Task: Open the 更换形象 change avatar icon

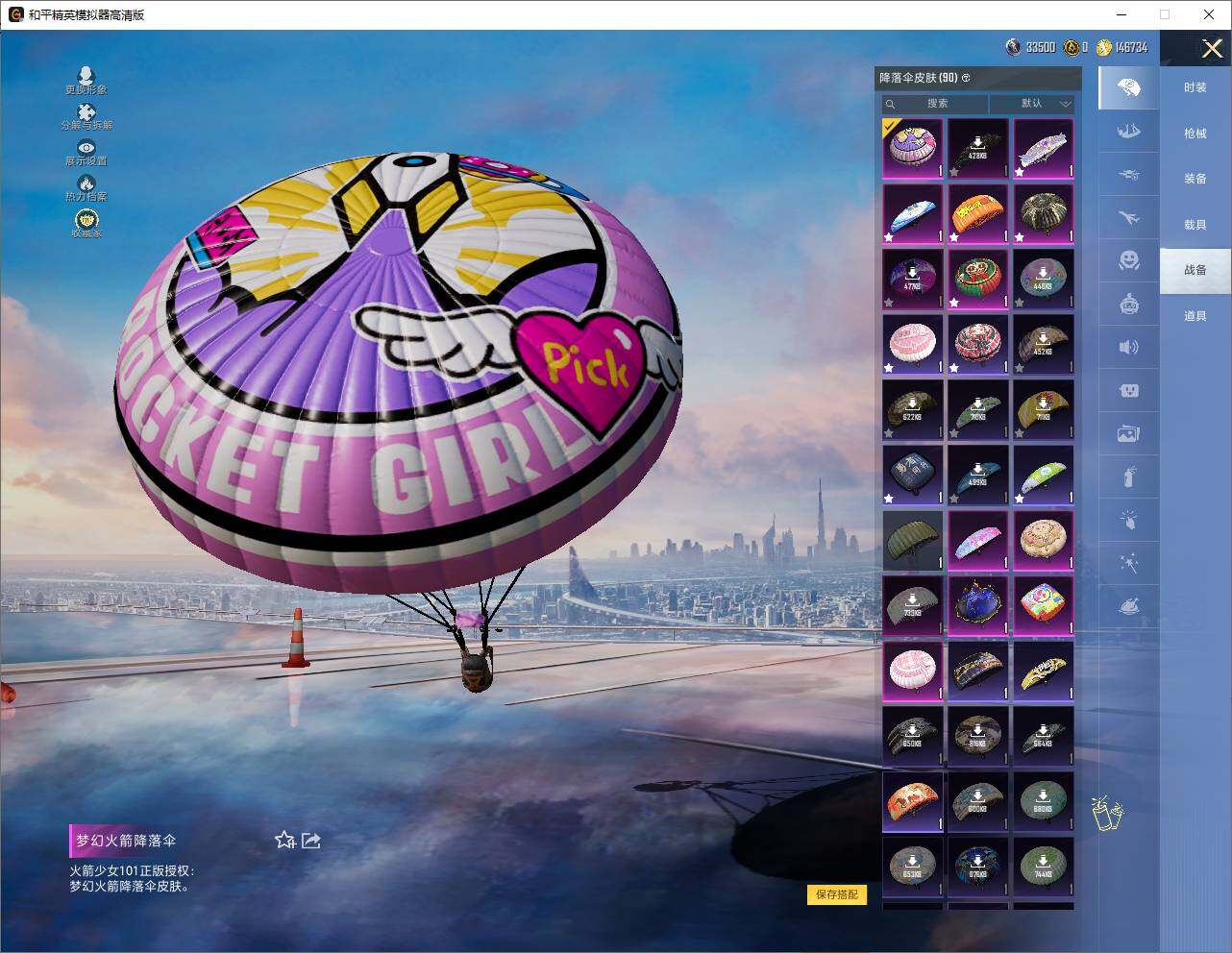Action: click(86, 75)
